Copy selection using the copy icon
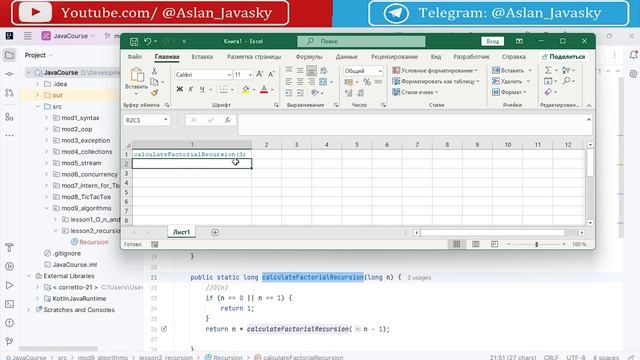Screen dimensions: 640x360 (154, 82)
